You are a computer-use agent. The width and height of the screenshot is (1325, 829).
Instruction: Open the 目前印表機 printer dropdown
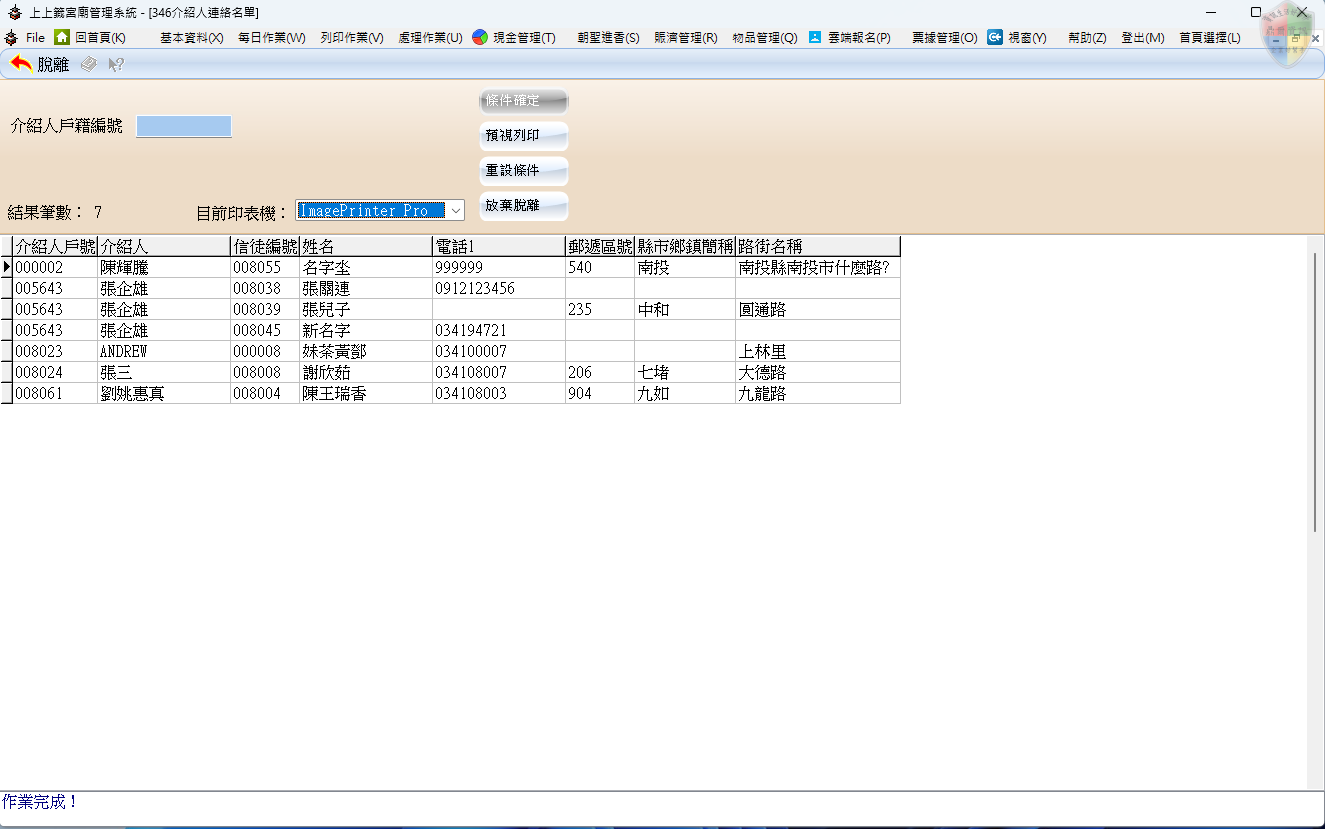coord(456,210)
